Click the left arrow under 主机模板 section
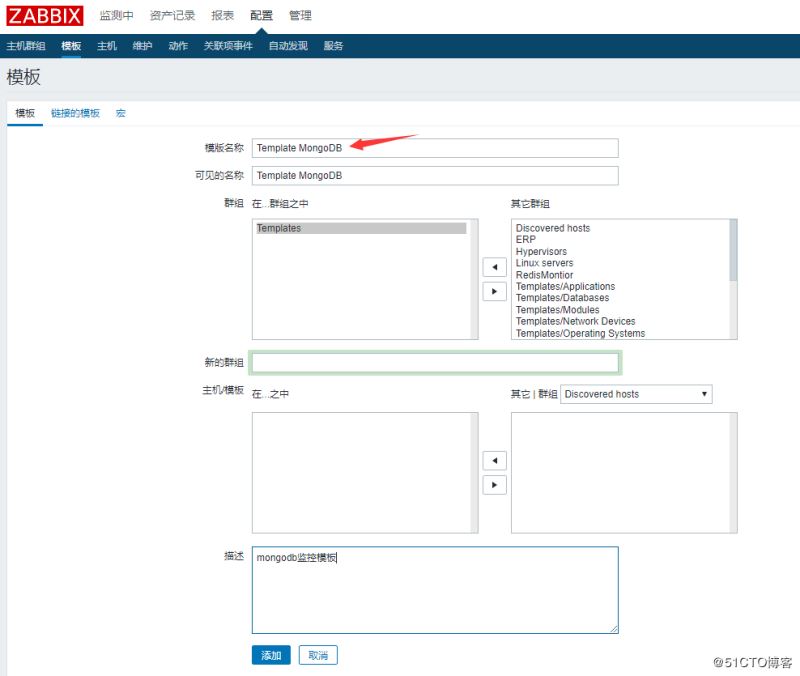This screenshot has width=800, height=676. (x=494, y=460)
